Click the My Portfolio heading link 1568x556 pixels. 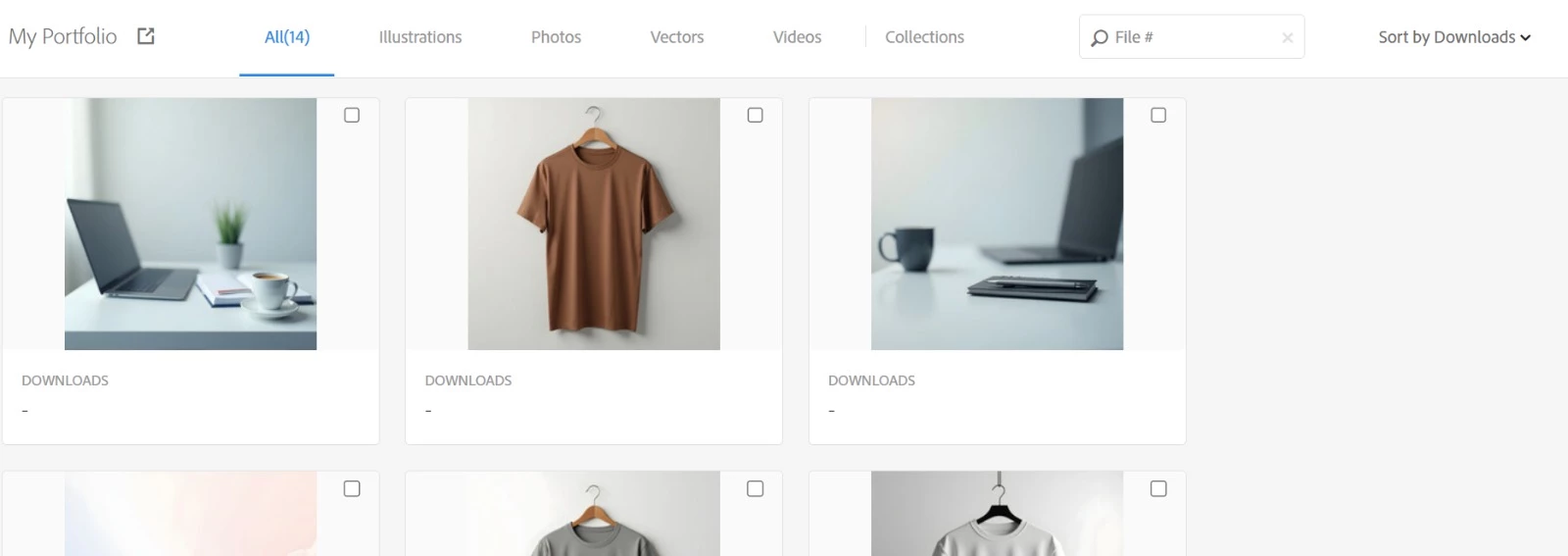[63, 36]
